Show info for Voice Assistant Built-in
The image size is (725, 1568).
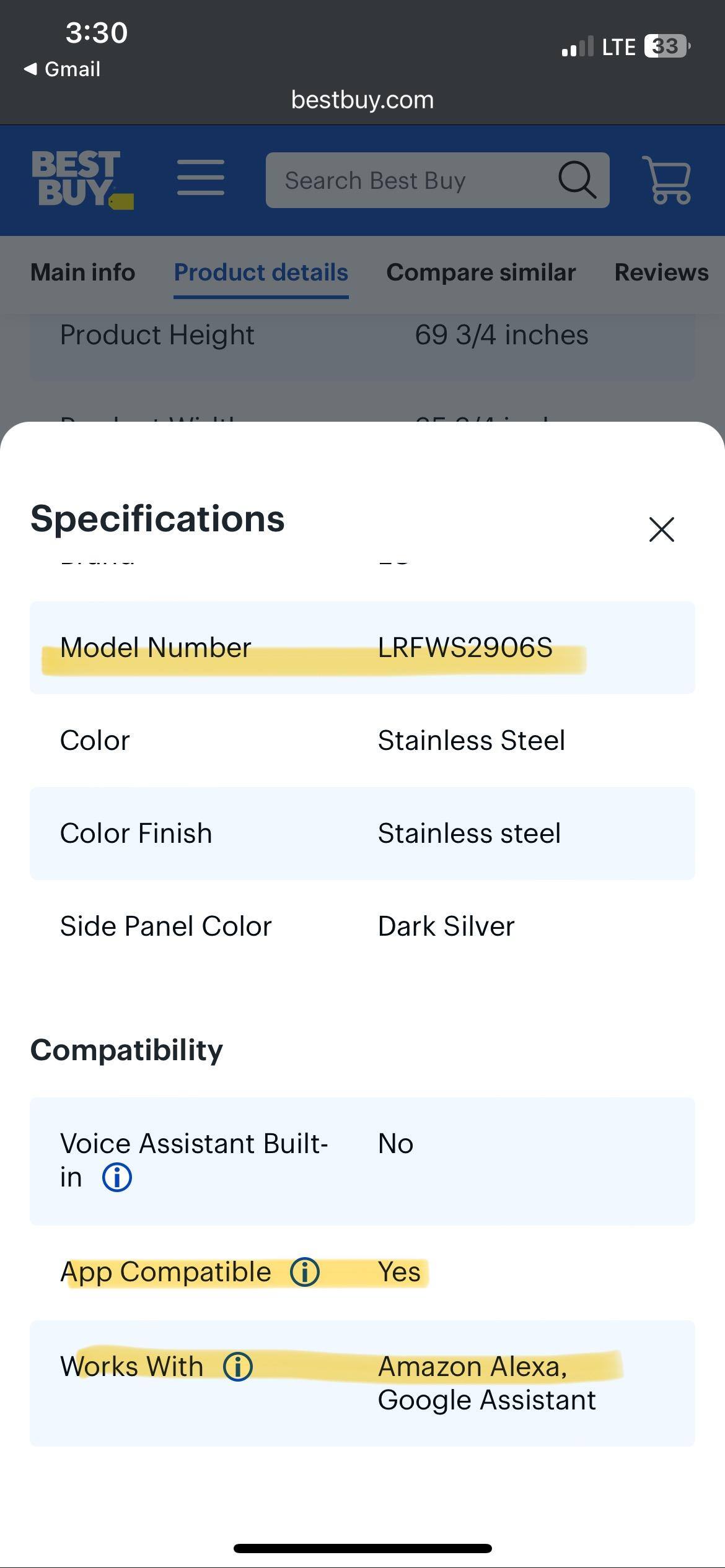(117, 1177)
